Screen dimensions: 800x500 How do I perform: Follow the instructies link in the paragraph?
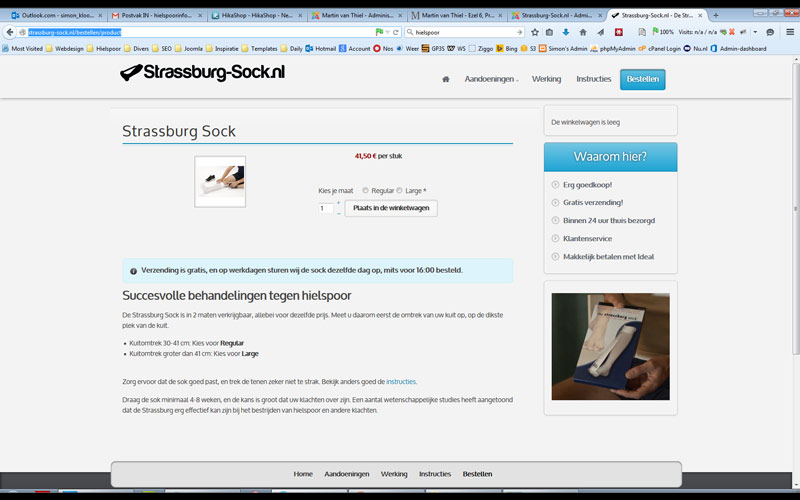click(x=401, y=382)
